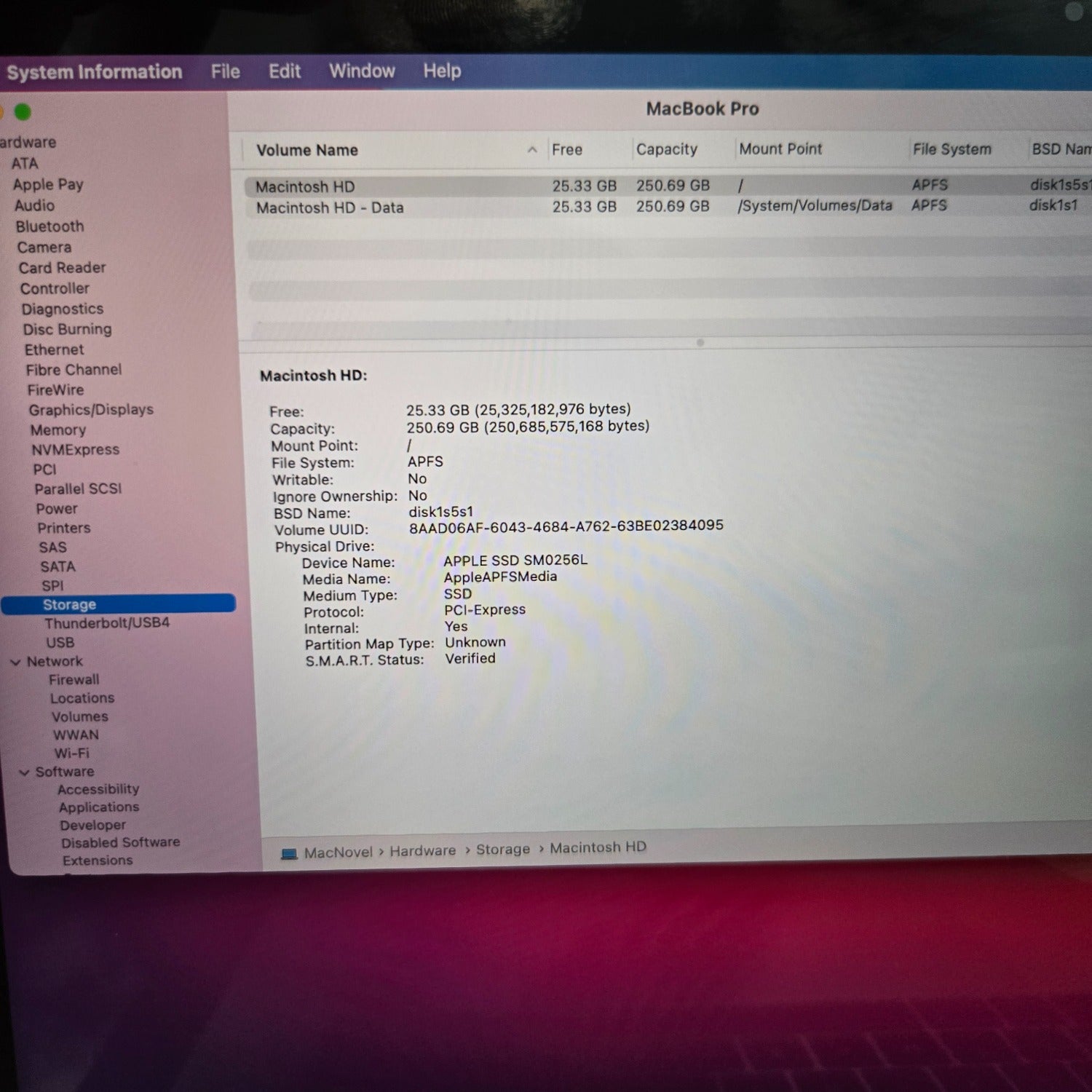This screenshot has width=1092, height=1092.
Task: Select the Macintosh HD - Data volume row
Action: (668, 207)
